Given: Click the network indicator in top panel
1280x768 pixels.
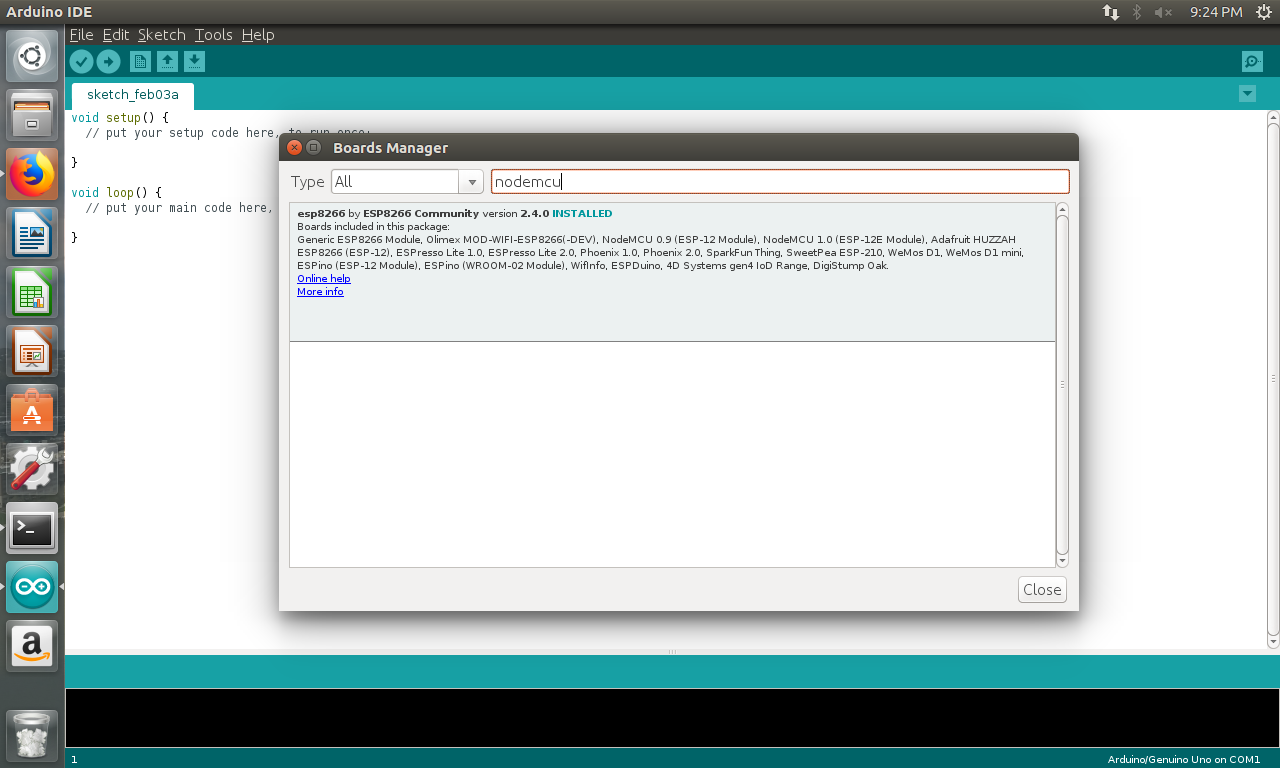Looking at the screenshot, I should pyautogui.click(x=1111, y=12).
